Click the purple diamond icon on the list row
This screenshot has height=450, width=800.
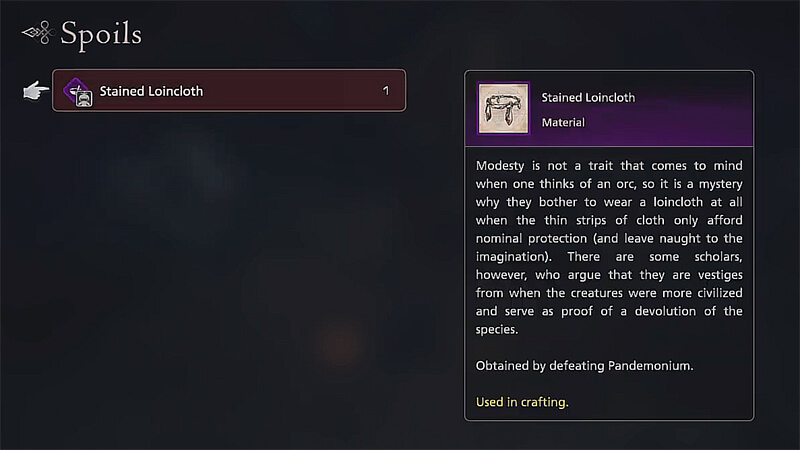pos(78,91)
